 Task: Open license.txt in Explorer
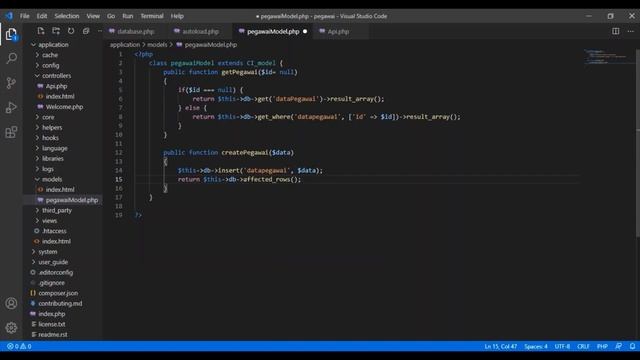click(51, 324)
